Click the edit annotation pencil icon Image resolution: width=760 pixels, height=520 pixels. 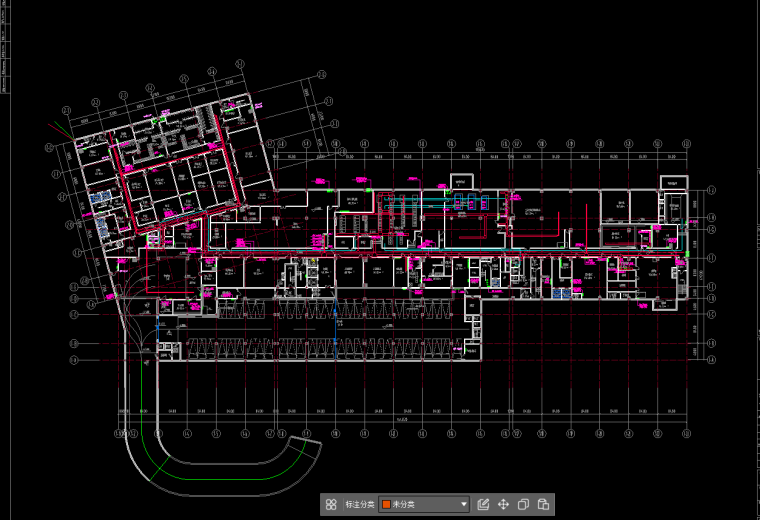484,505
